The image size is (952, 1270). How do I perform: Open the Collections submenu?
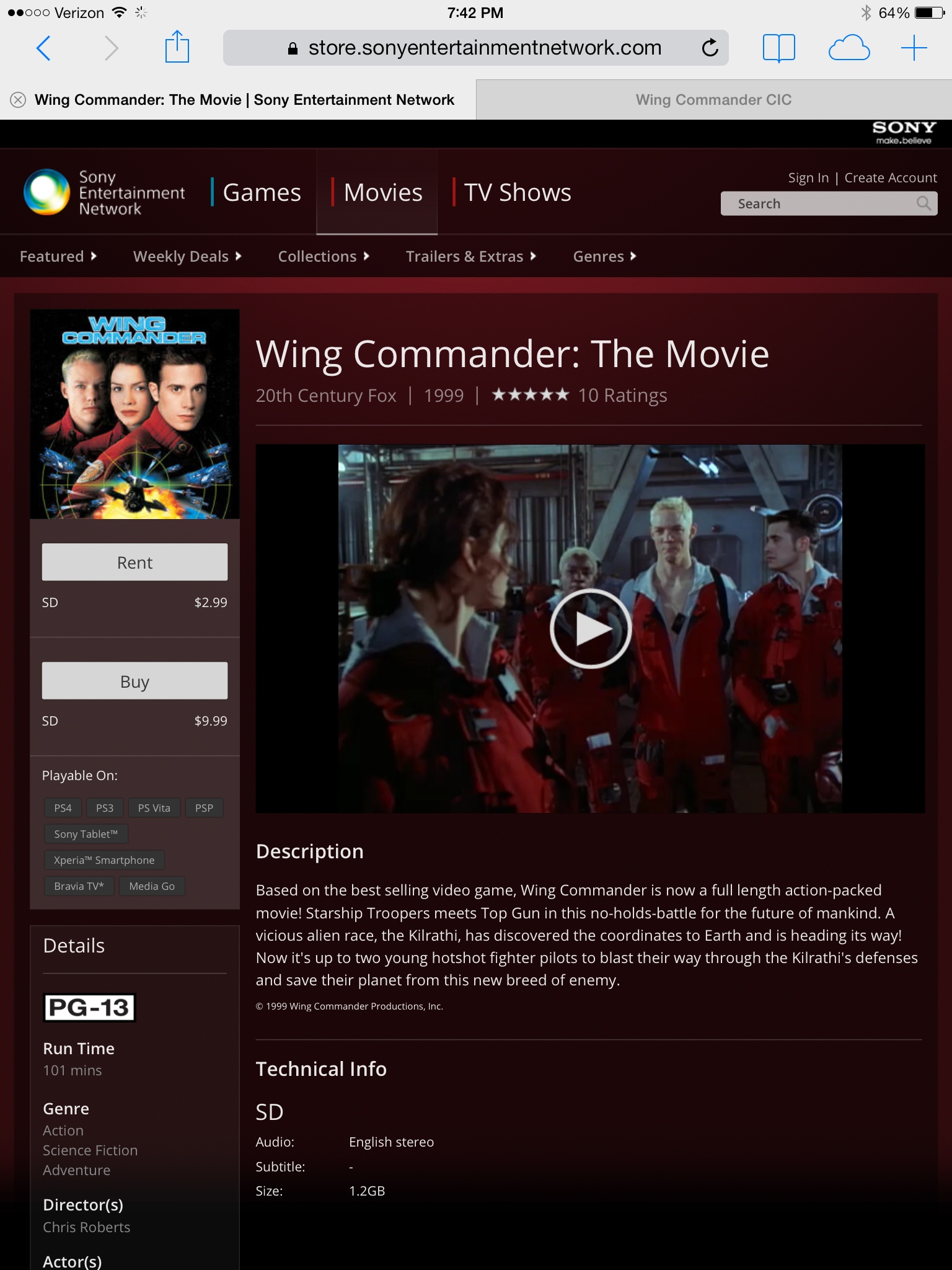click(x=324, y=256)
